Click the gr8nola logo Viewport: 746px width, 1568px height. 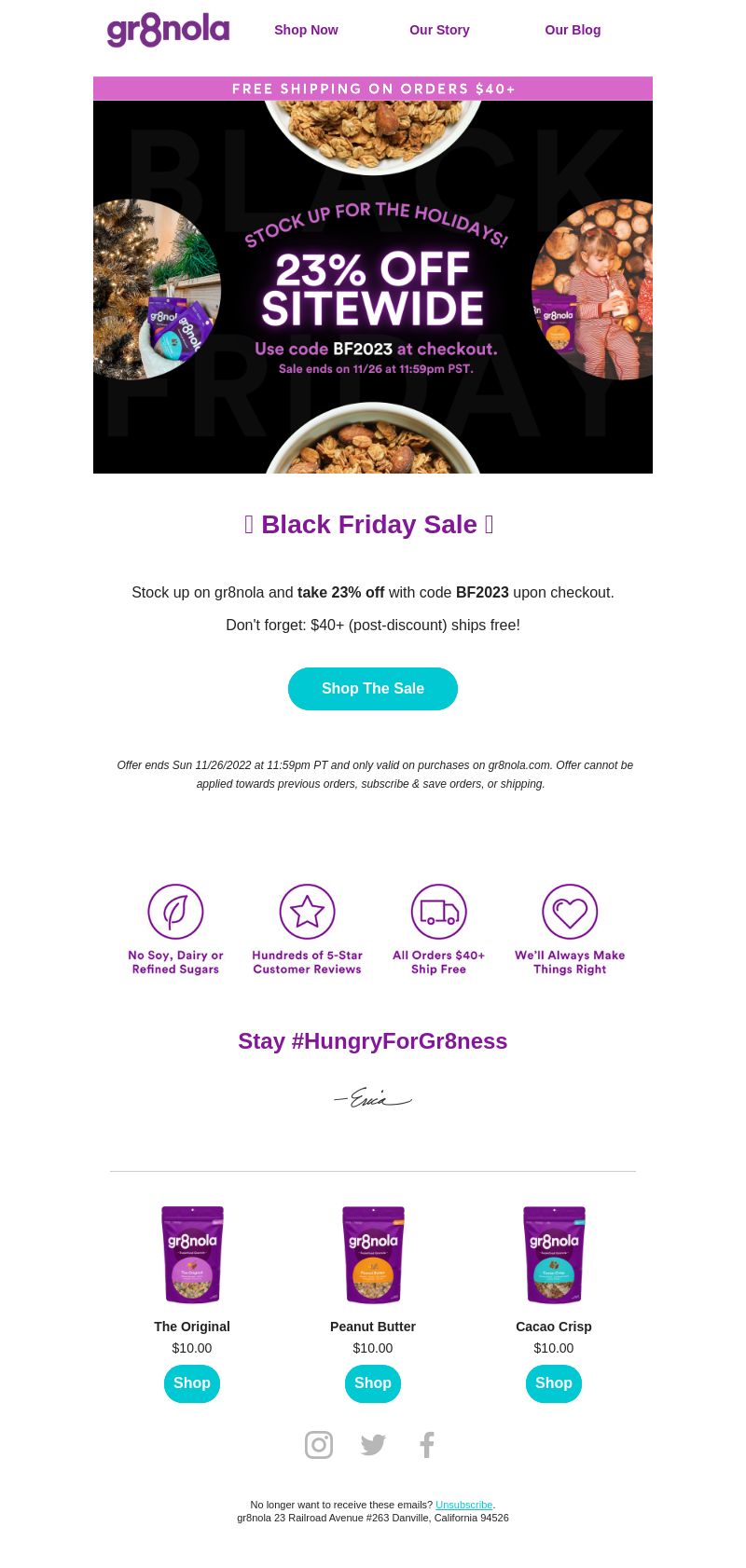pos(168,30)
